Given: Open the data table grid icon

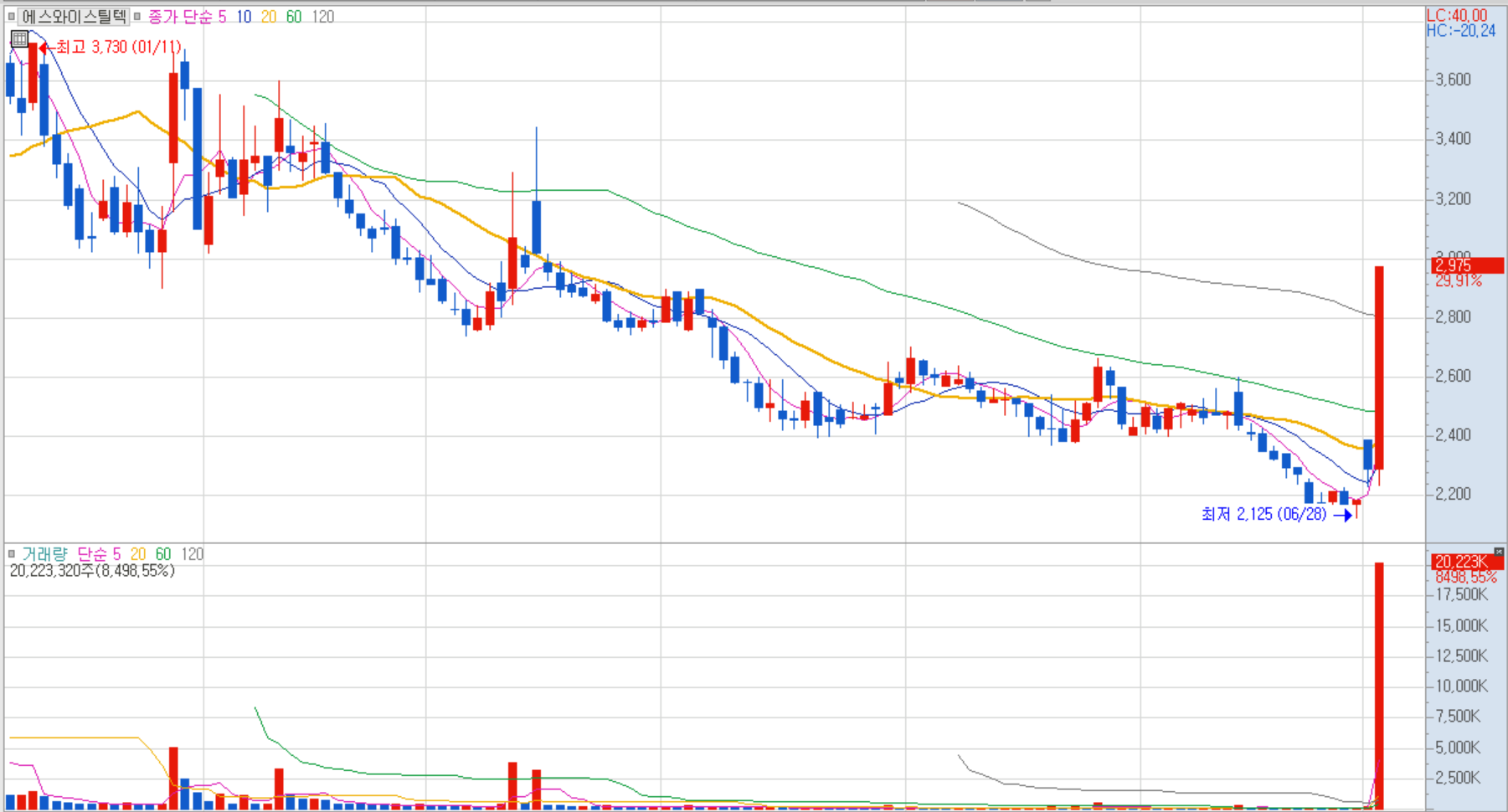Looking at the screenshot, I should tap(19, 39).
